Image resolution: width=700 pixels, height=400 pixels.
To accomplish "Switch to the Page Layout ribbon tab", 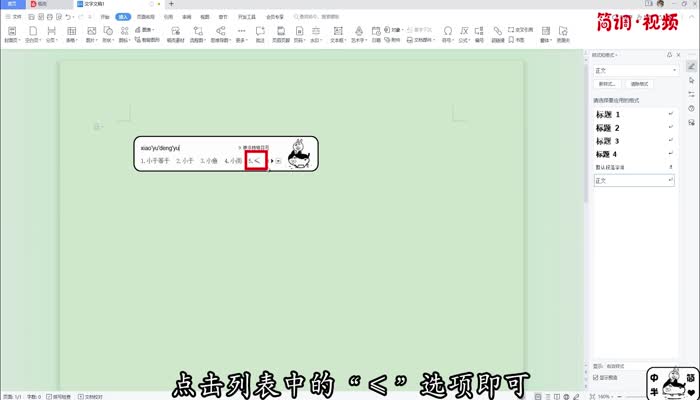I will [x=146, y=17].
